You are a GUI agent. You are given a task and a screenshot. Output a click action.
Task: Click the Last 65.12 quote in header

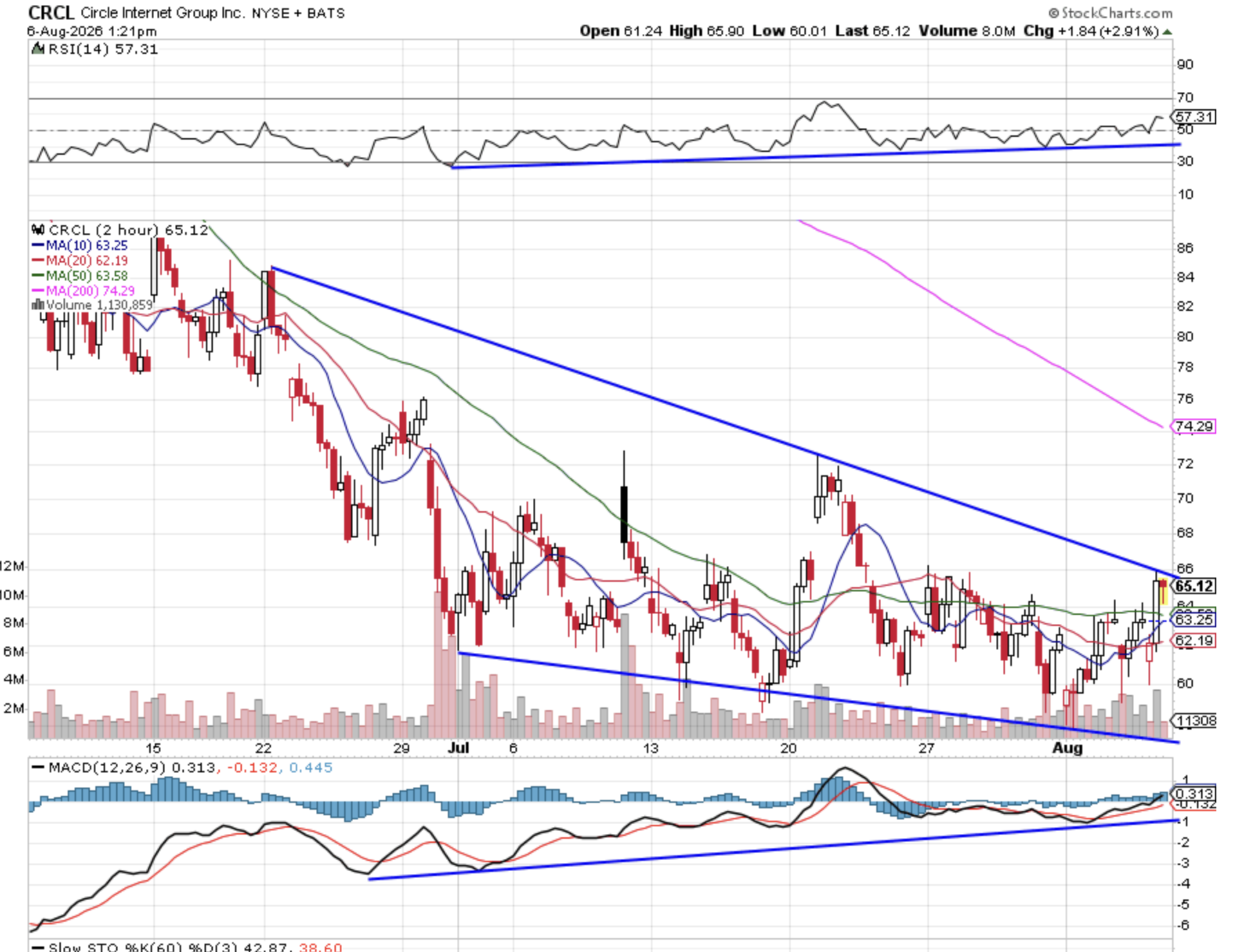coord(872,31)
